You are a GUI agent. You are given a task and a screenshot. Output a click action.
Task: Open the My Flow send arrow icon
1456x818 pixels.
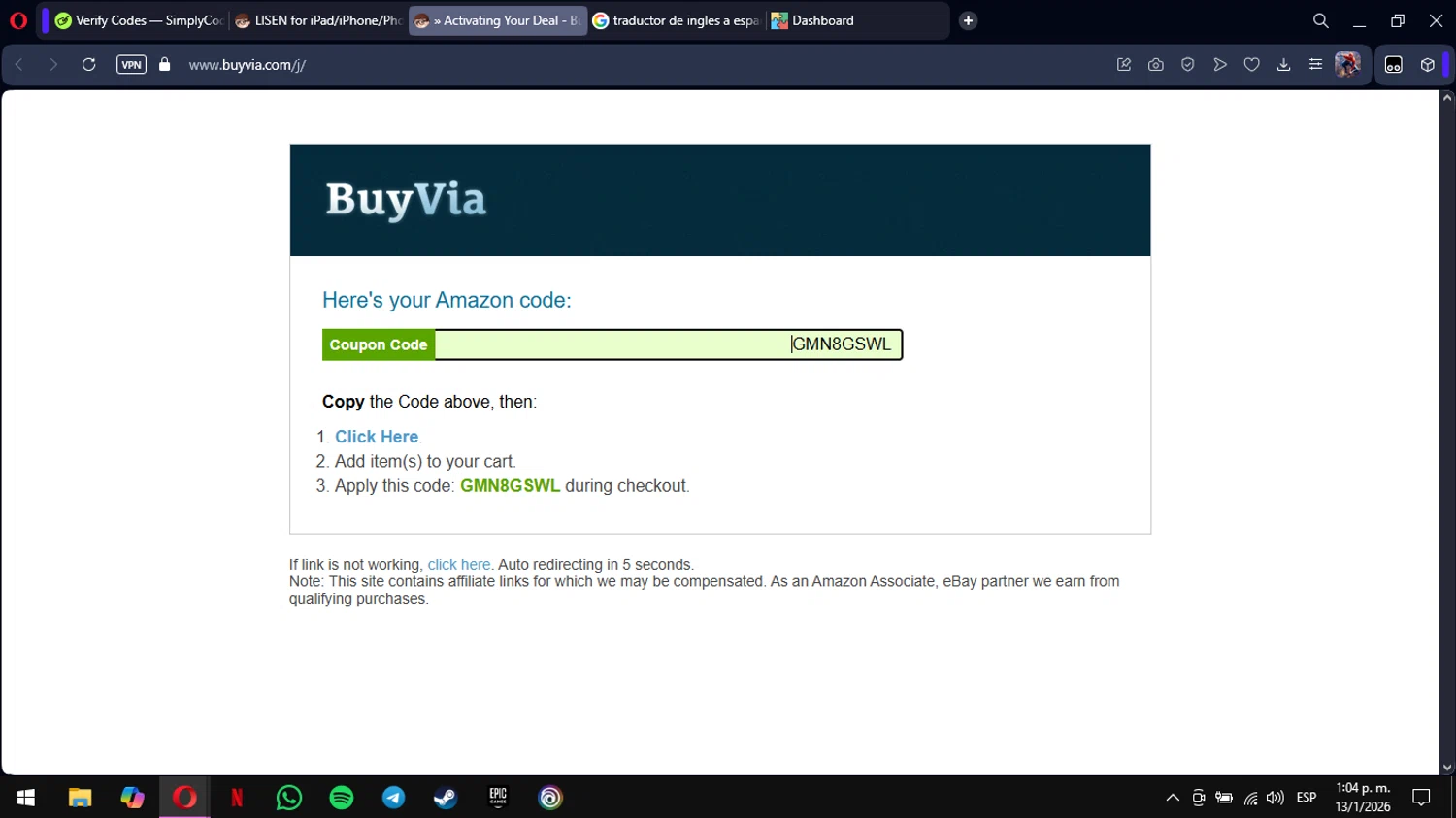1220,65
